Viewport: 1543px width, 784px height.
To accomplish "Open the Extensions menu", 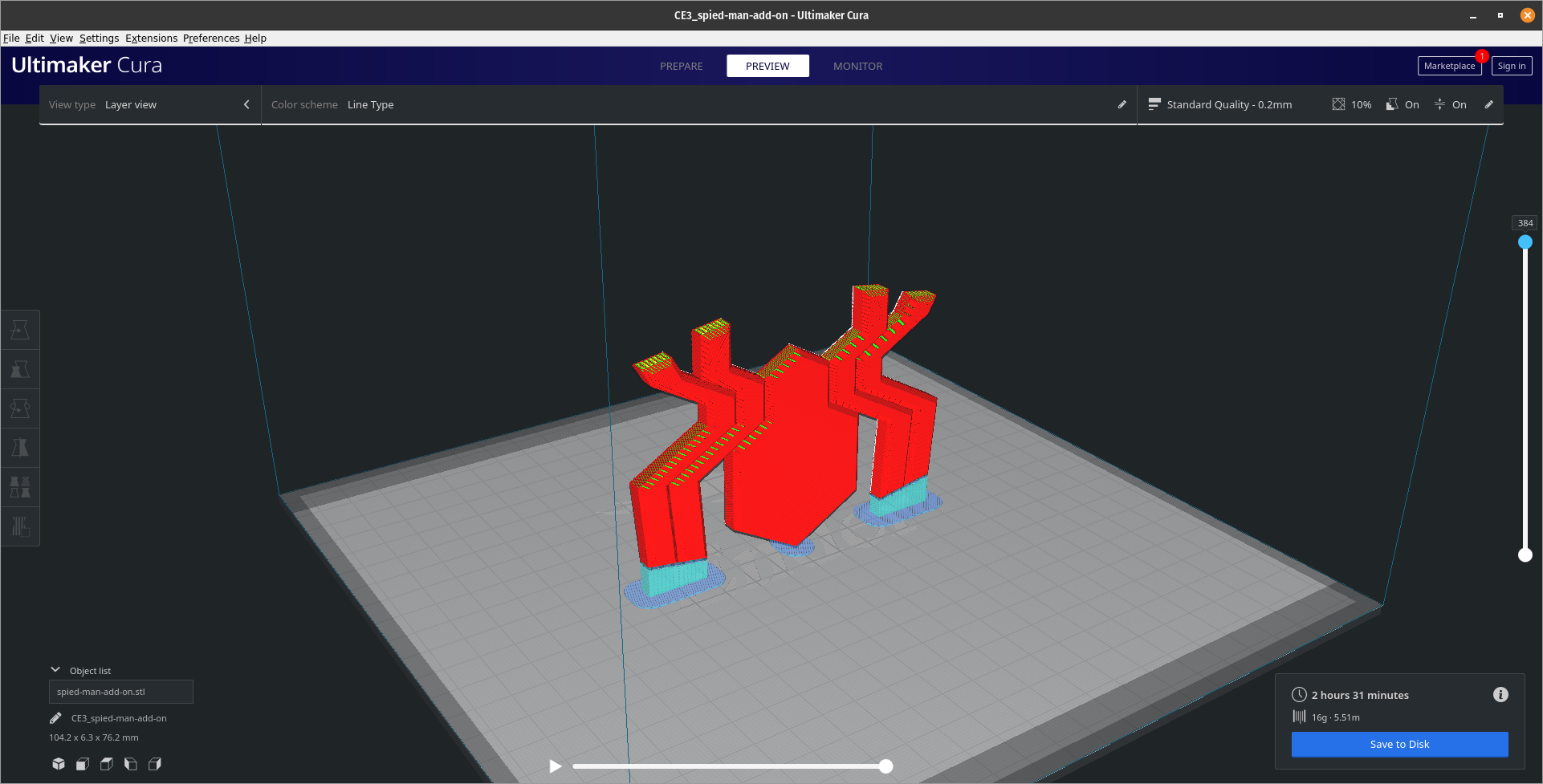I will [151, 38].
